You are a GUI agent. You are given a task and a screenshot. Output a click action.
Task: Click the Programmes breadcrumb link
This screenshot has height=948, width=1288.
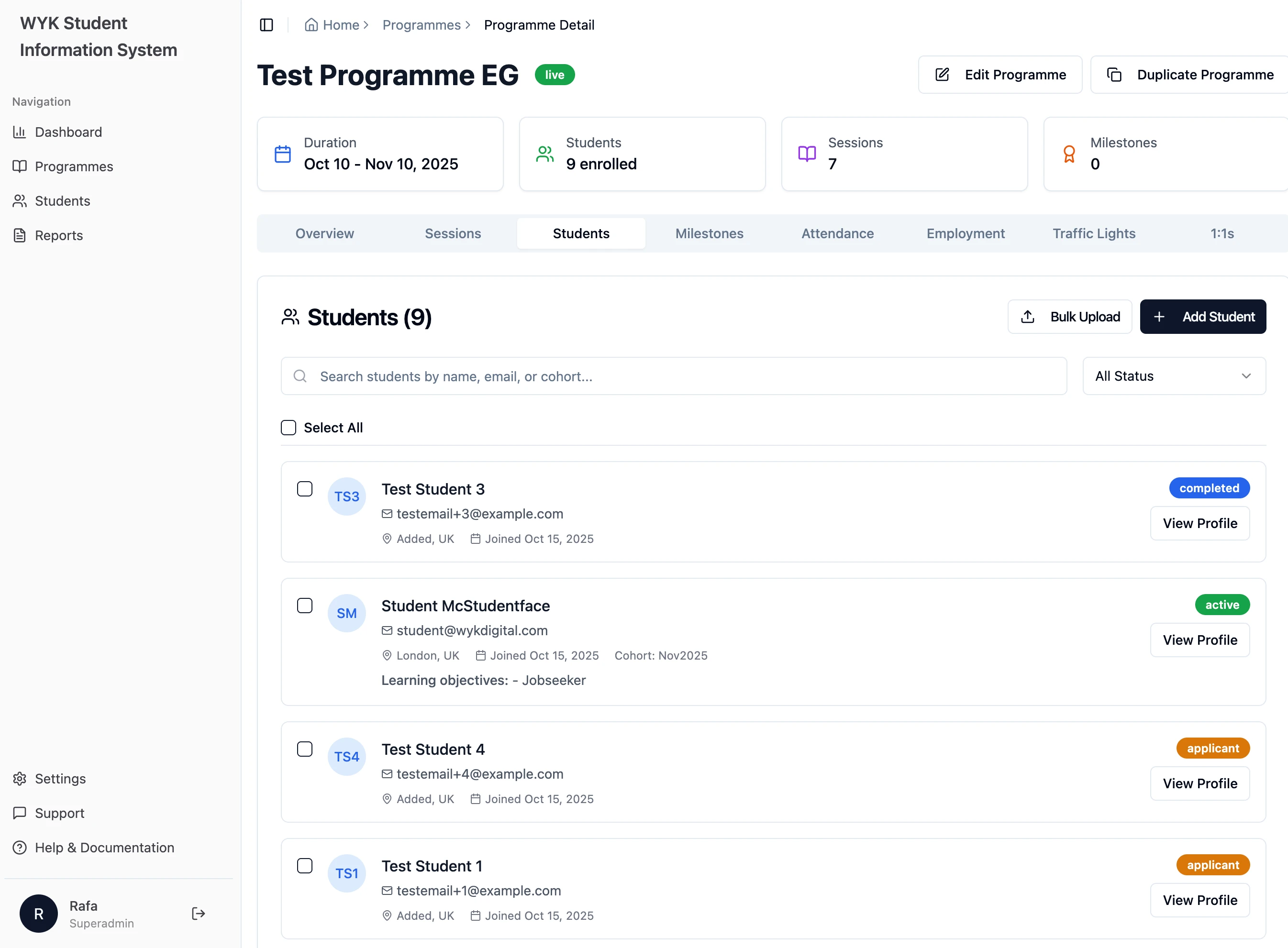[x=422, y=25]
